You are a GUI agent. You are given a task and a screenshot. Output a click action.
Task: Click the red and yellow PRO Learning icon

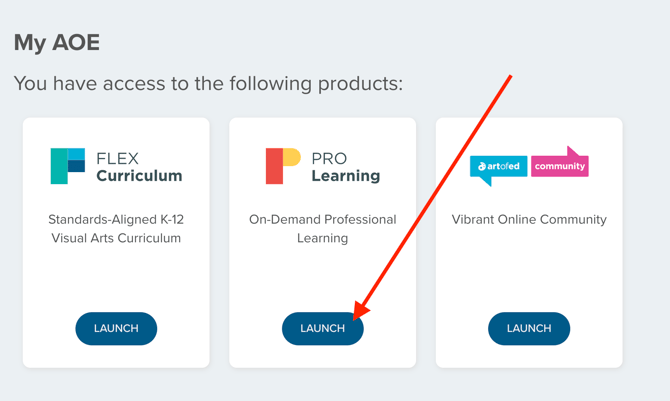pos(282,166)
